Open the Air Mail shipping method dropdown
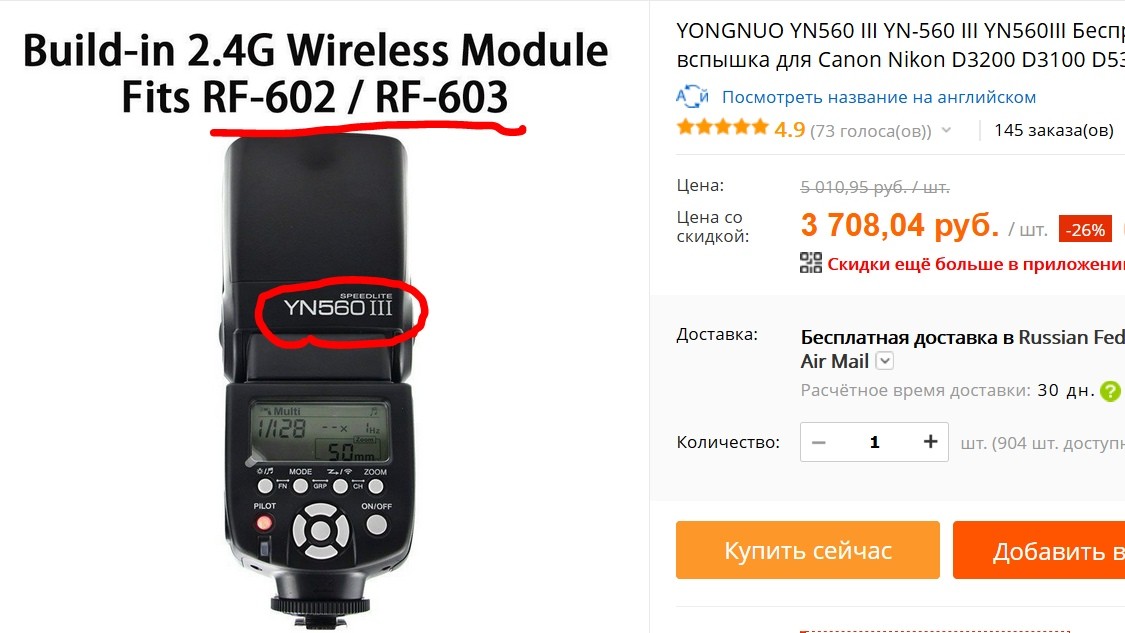Screen dimensions: 1125x633 (885, 361)
